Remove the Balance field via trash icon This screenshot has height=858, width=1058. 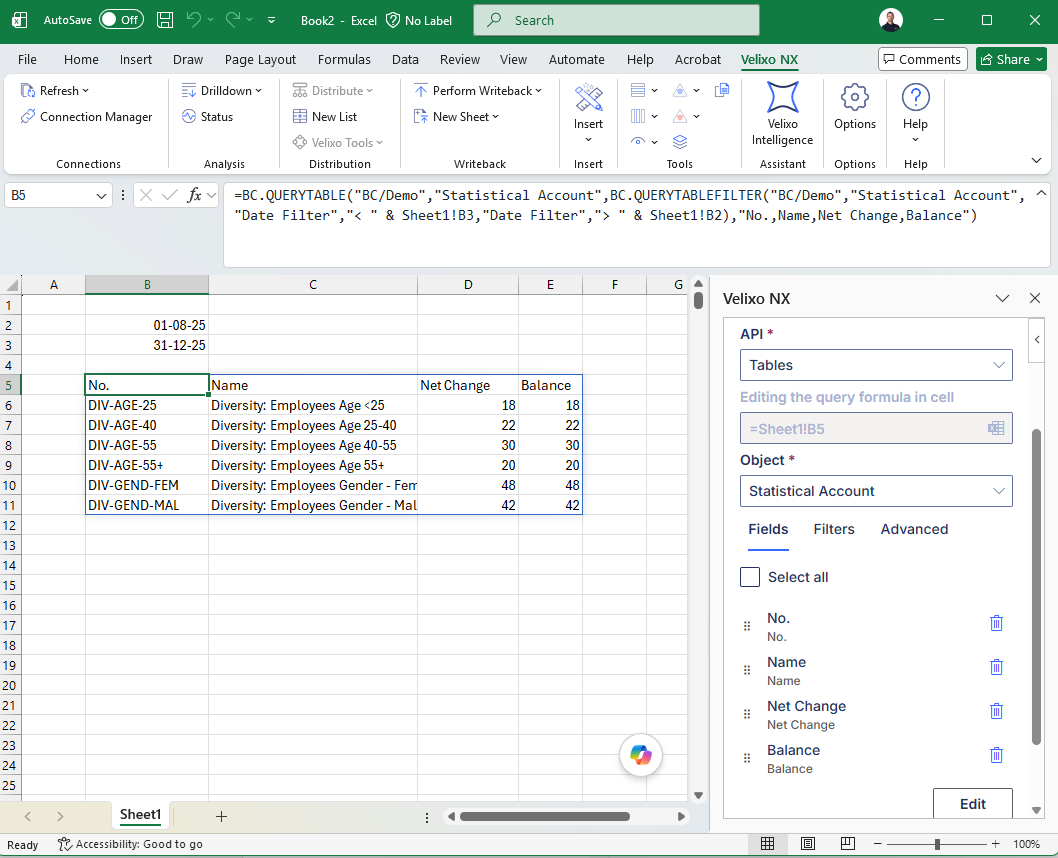point(996,755)
